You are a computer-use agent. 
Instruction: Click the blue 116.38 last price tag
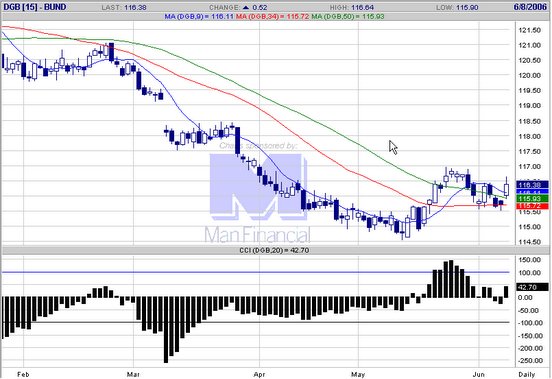point(532,185)
